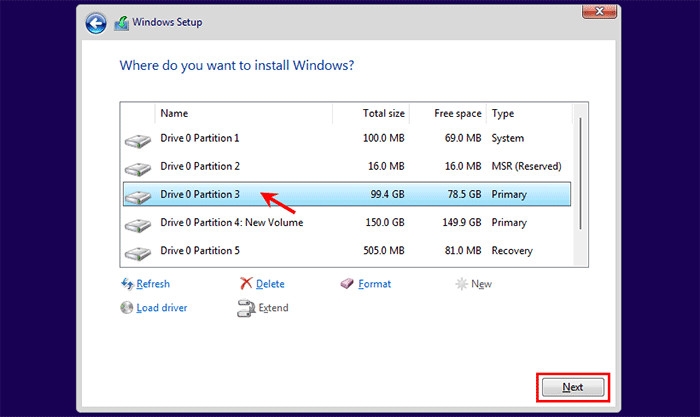Click the blue back arrow button
This screenshot has height=417, width=700.
[x=96, y=23]
